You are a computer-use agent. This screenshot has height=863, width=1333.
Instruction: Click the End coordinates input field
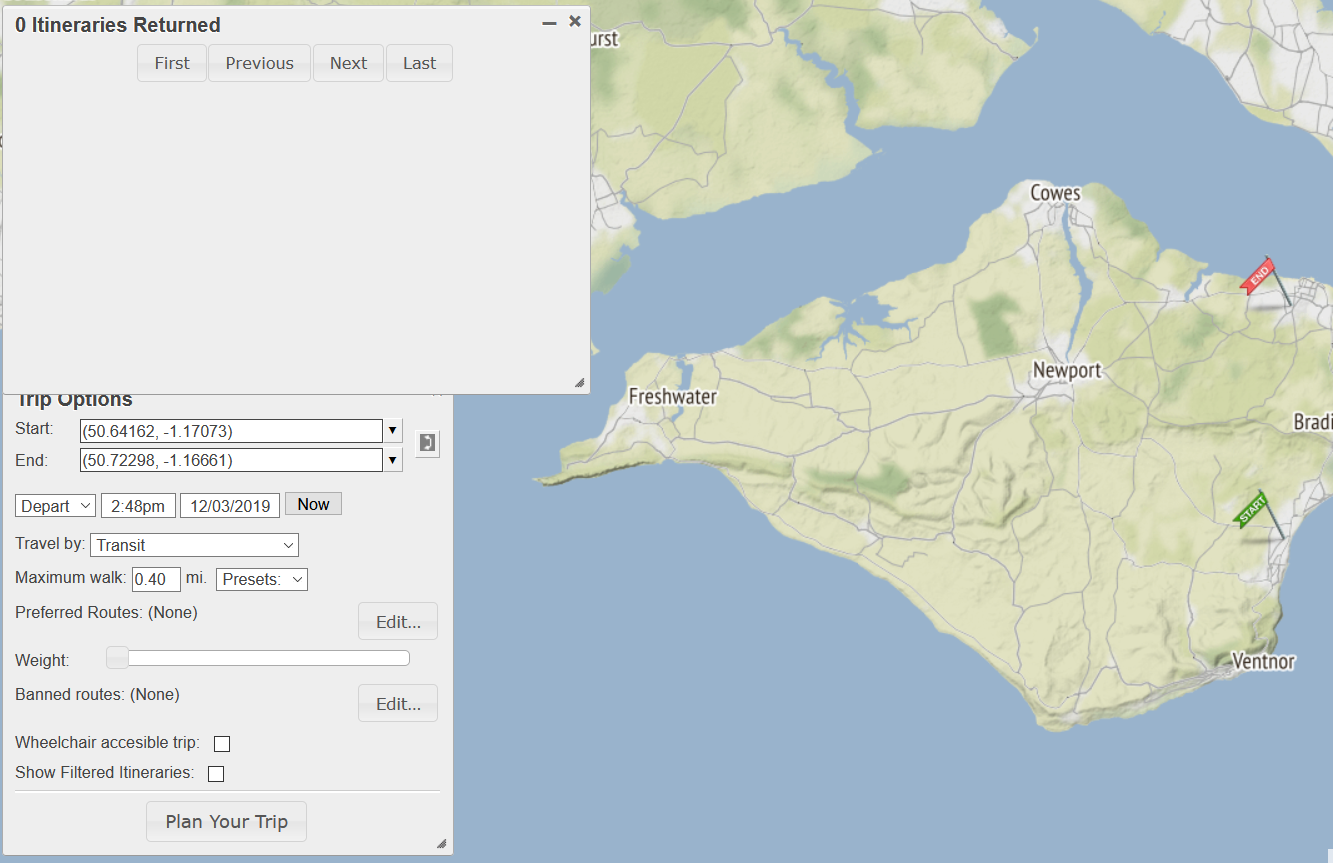(x=232, y=460)
